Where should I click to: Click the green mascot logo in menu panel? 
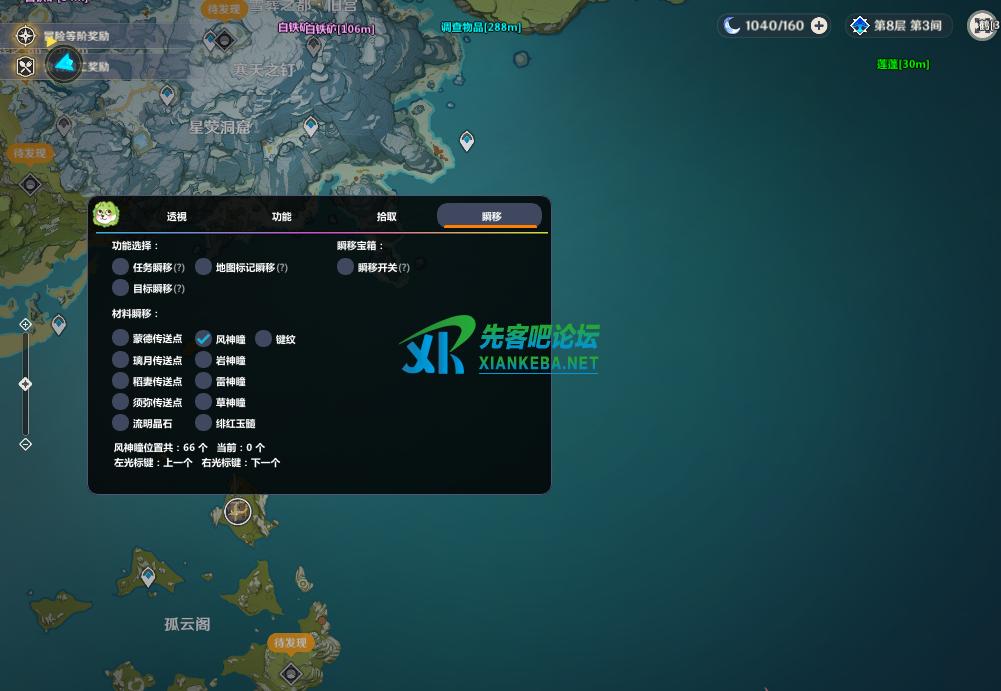pyautogui.click(x=106, y=214)
